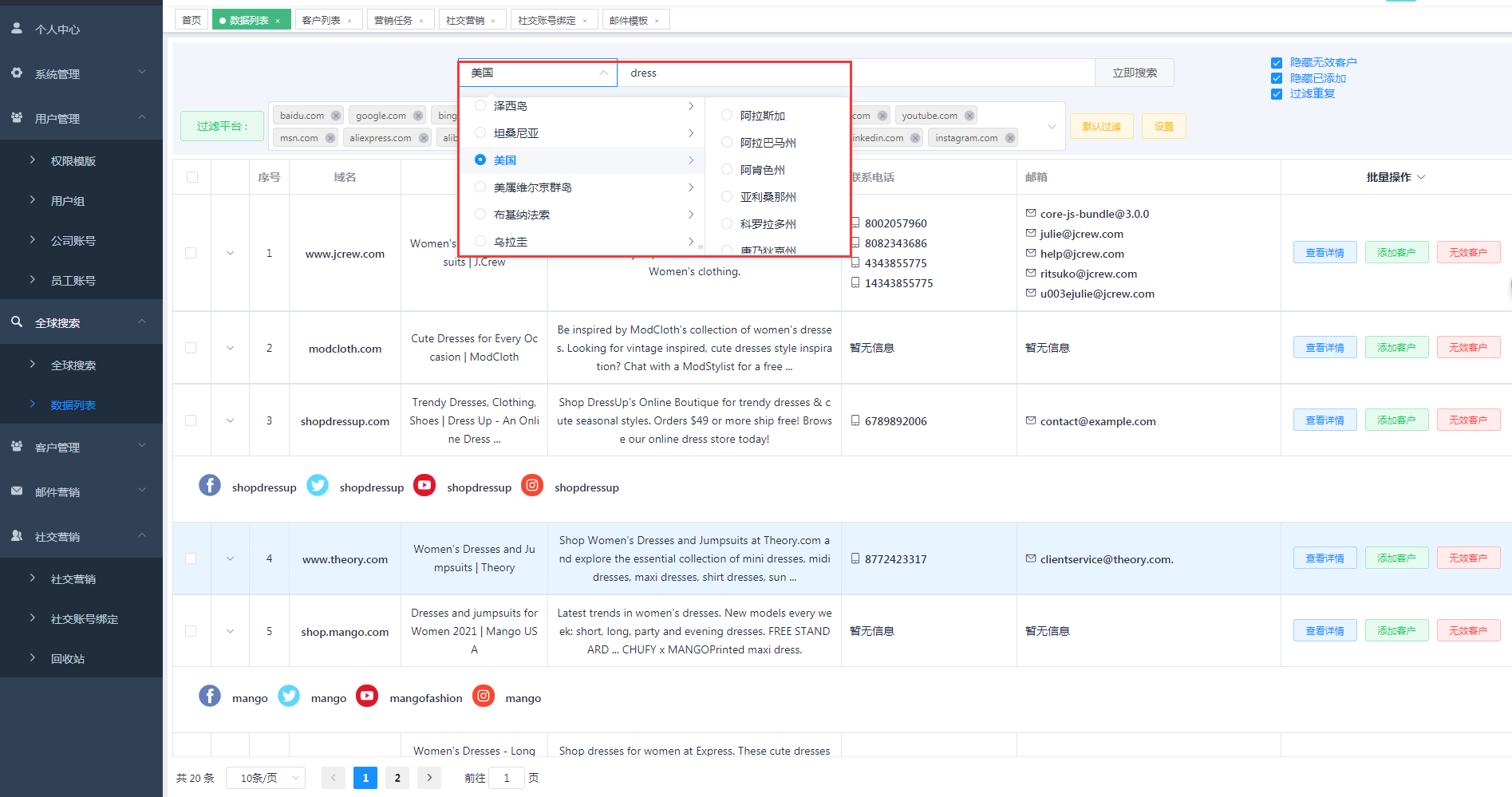Click the 个人中心 person icon

click(x=17, y=28)
